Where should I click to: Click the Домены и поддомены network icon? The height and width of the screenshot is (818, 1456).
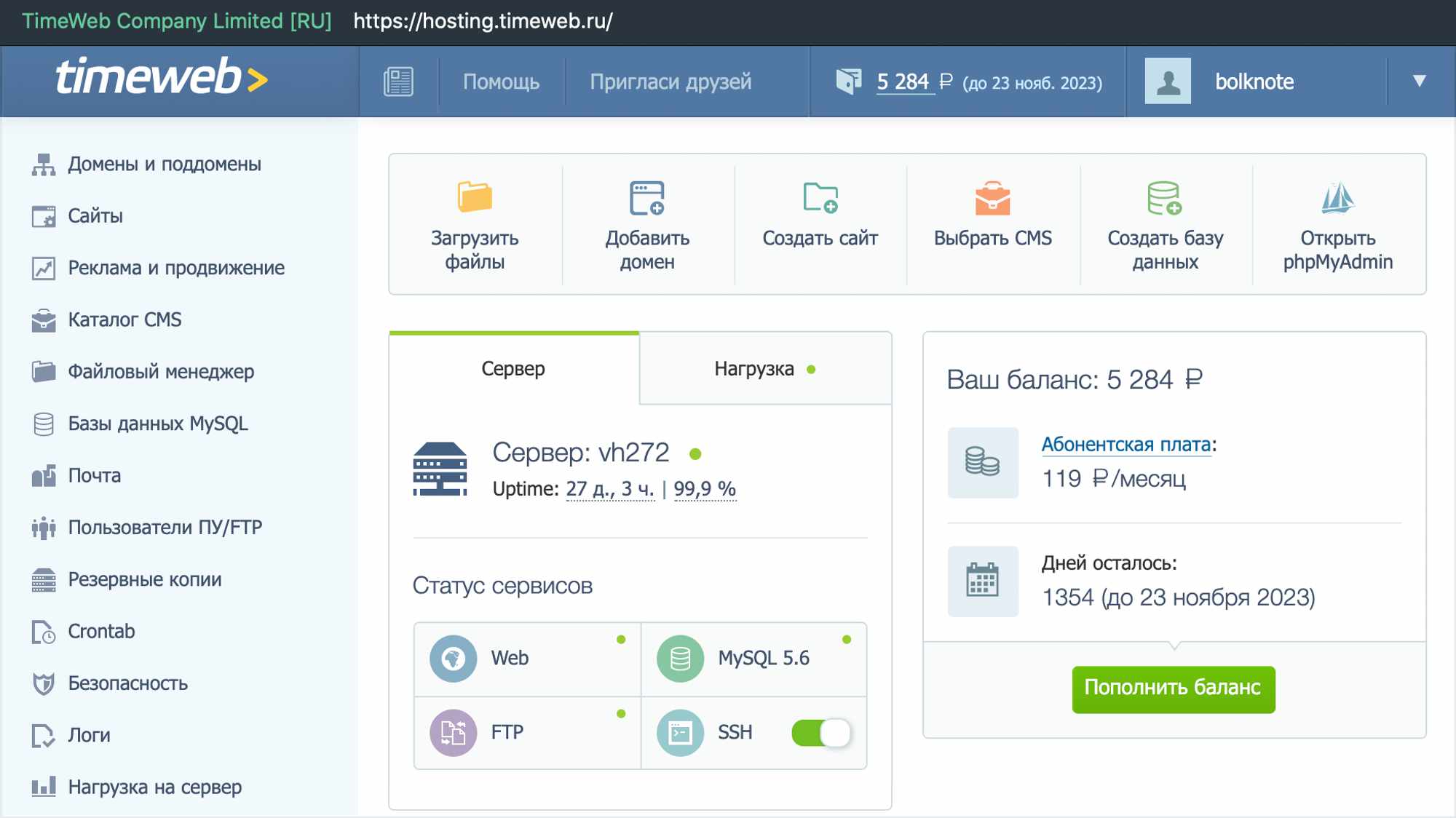click(44, 164)
